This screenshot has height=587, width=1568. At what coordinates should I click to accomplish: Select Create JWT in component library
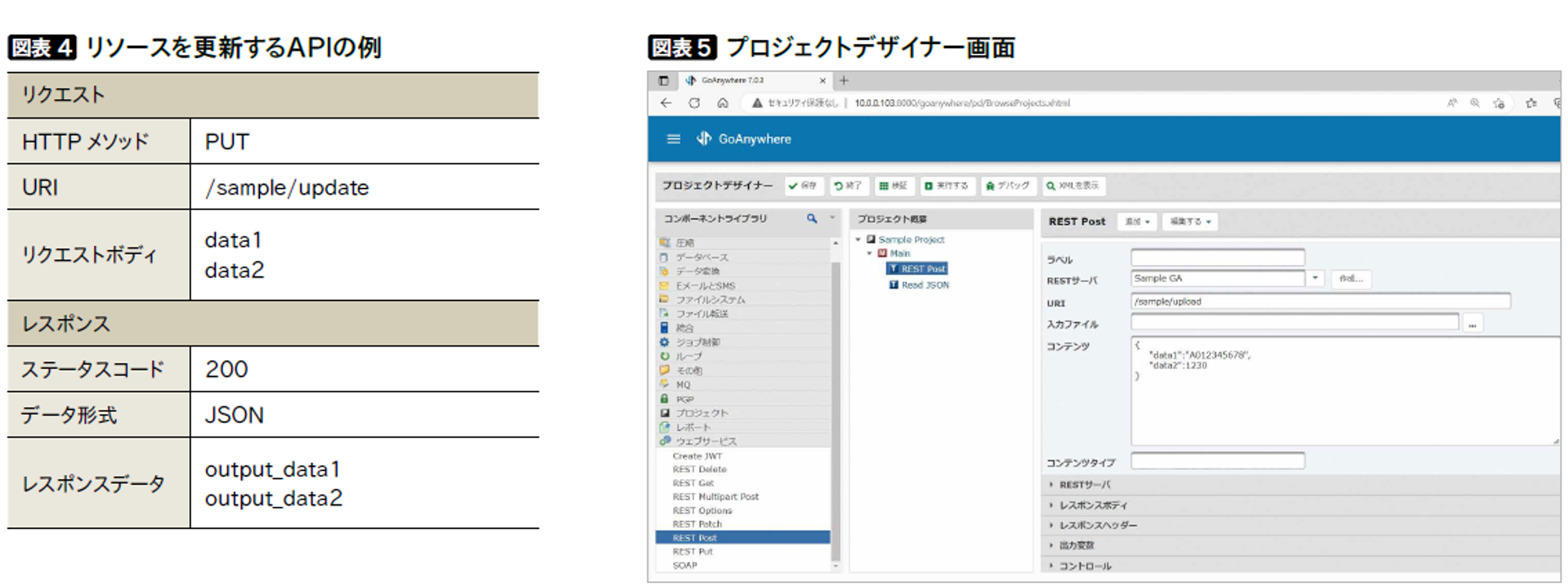pos(697,456)
